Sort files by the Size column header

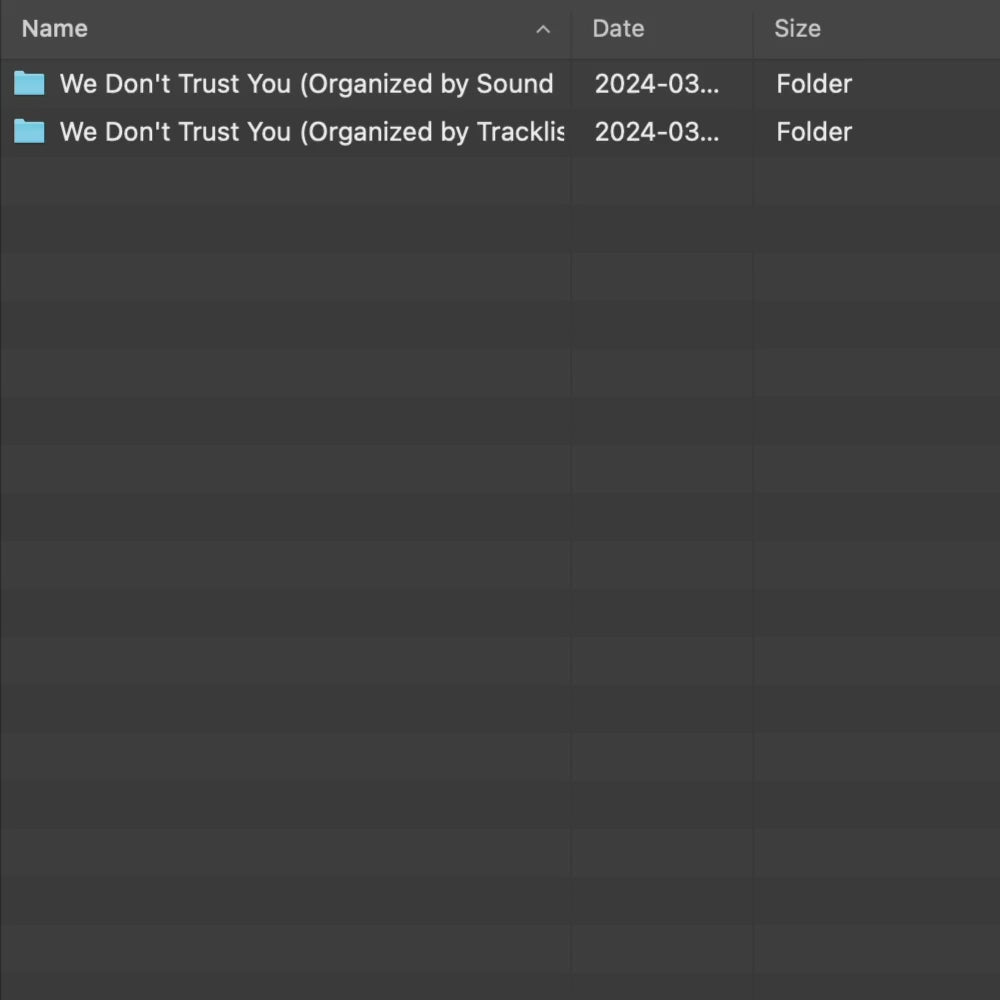point(797,29)
